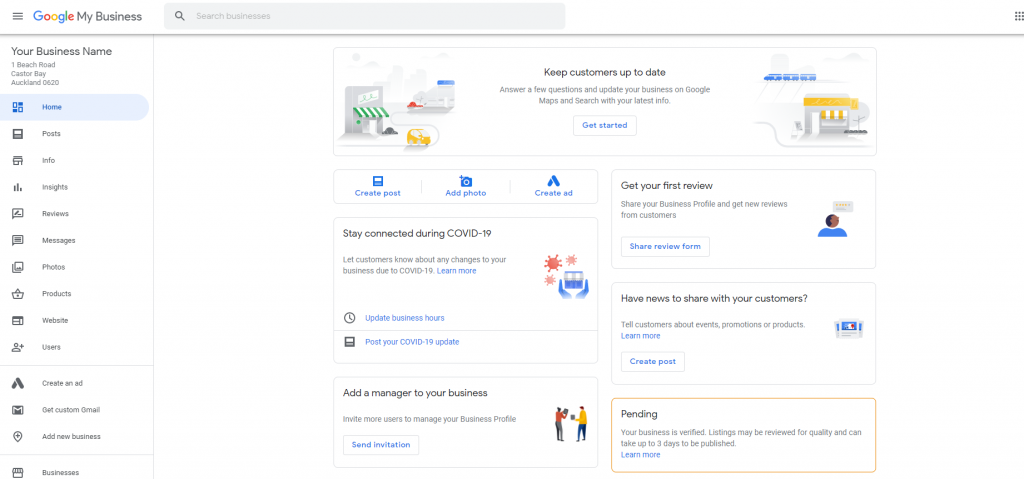This screenshot has width=1024, height=479.
Task: Click the Users add-person icon
Action: [18, 347]
